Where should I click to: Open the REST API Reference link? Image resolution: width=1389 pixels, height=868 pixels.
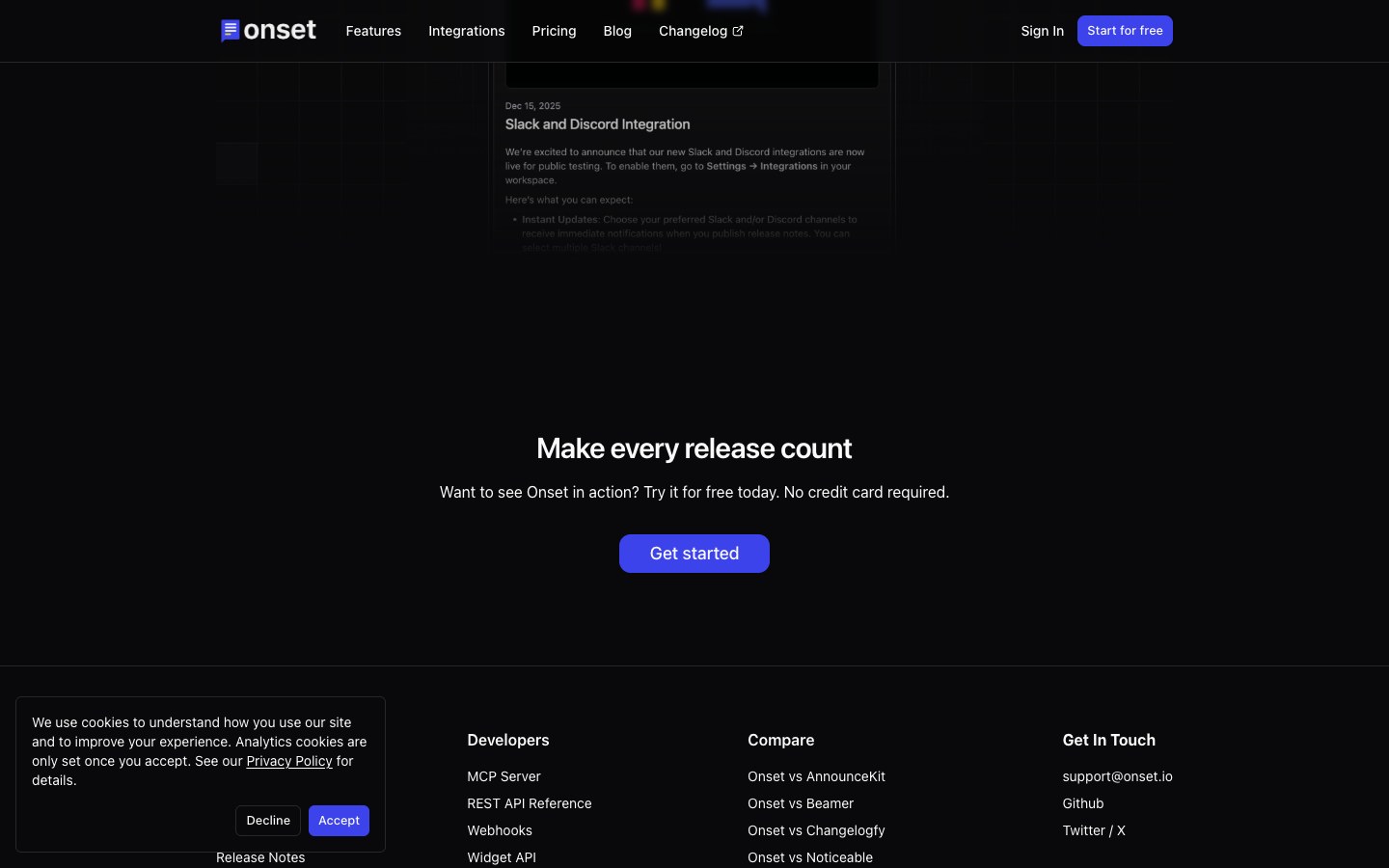coord(530,803)
